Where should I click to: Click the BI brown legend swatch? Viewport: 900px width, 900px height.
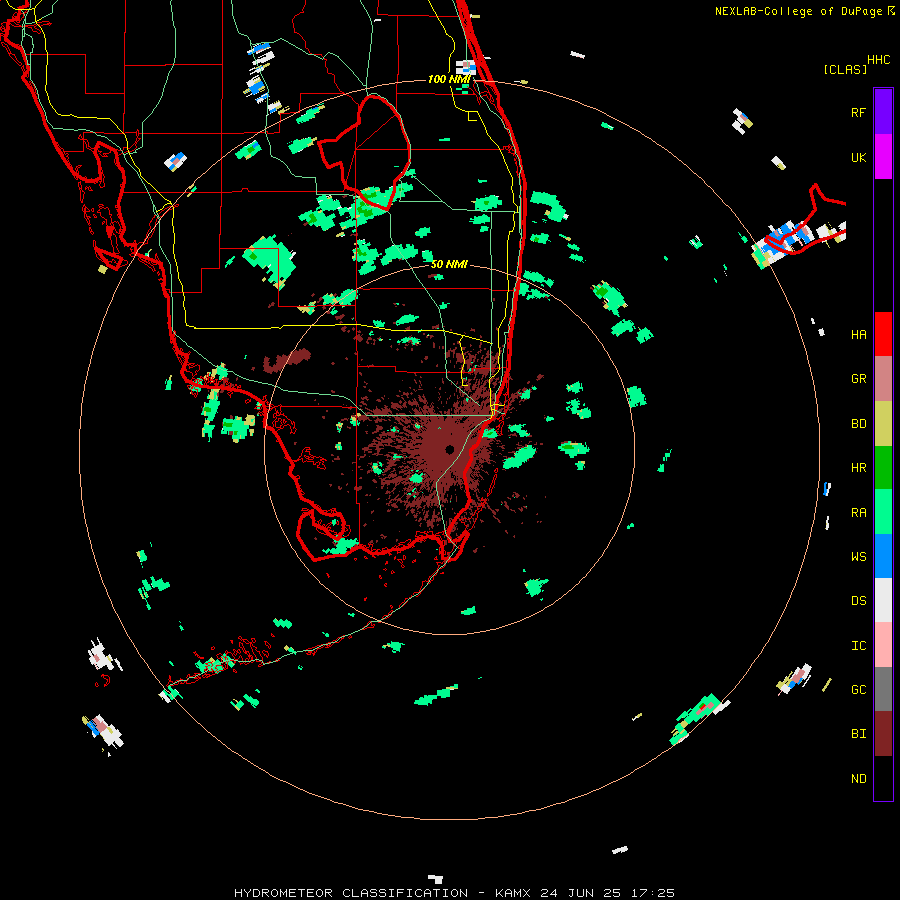(x=883, y=734)
